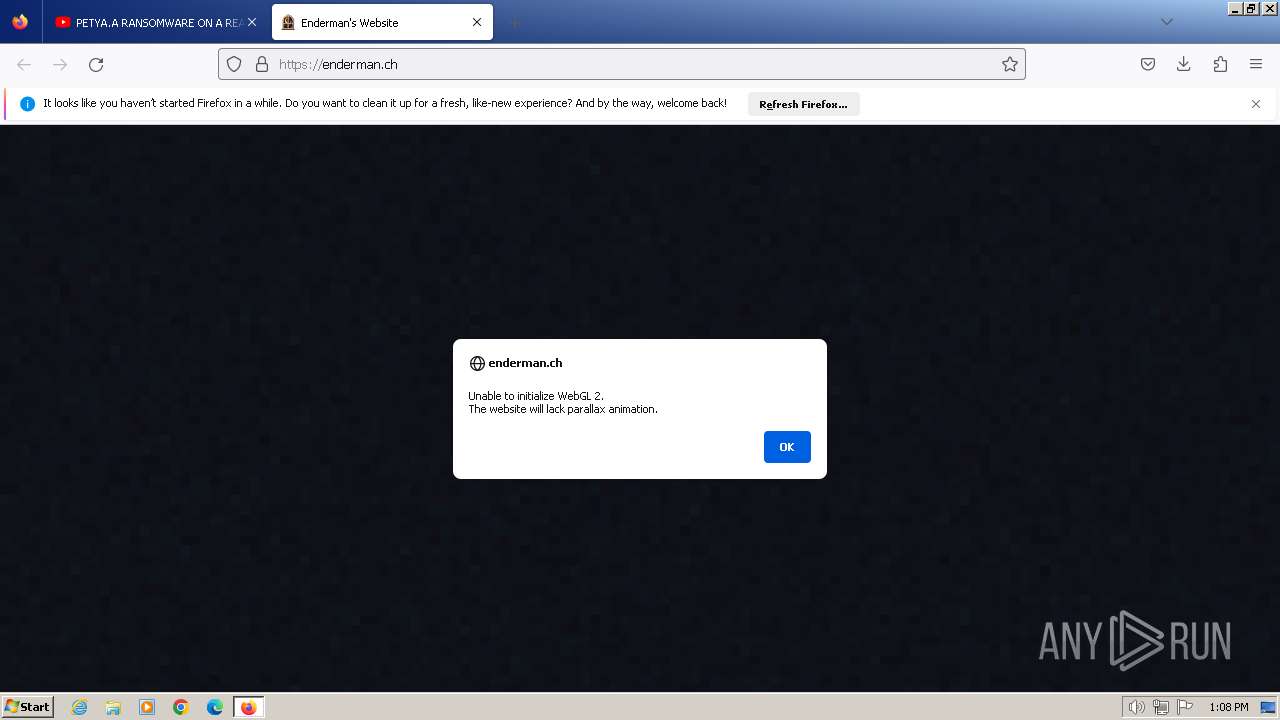The height and width of the screenshot is (720, 1280).
Task: Click the network tray icon
Action: tap(1161, 707)
